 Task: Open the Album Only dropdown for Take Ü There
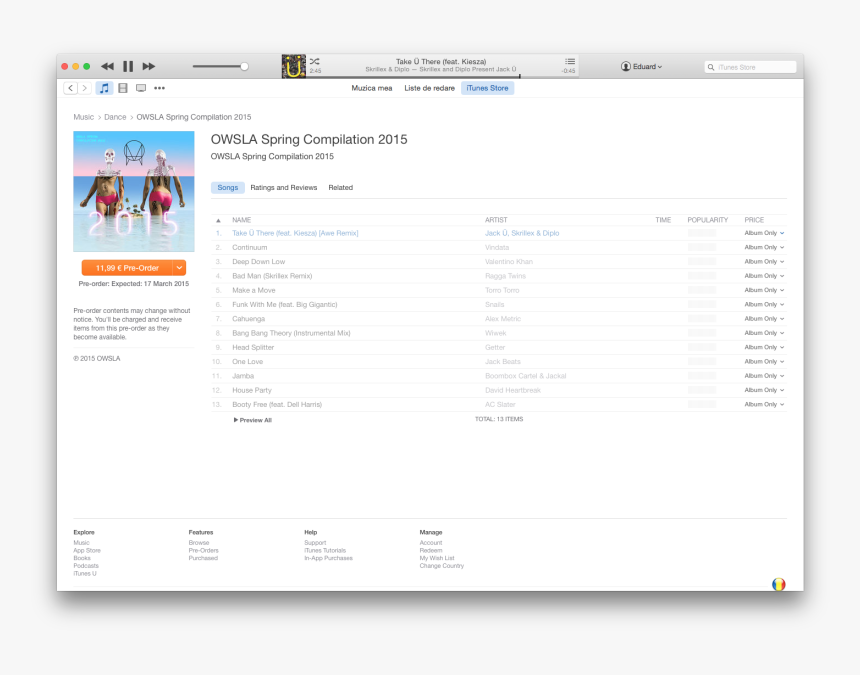click(764, 233)
